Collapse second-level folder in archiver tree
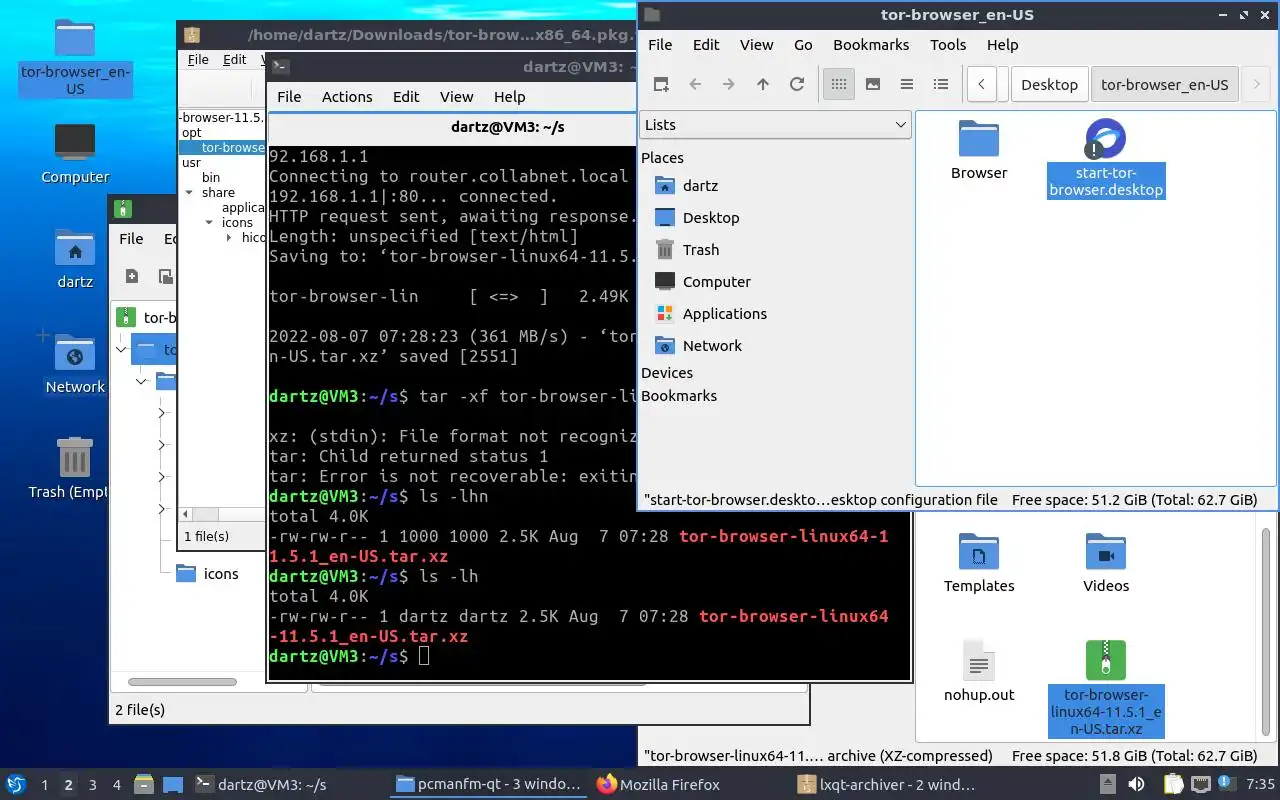Screen dimensions: 1280x800 [x=141, y=381]
